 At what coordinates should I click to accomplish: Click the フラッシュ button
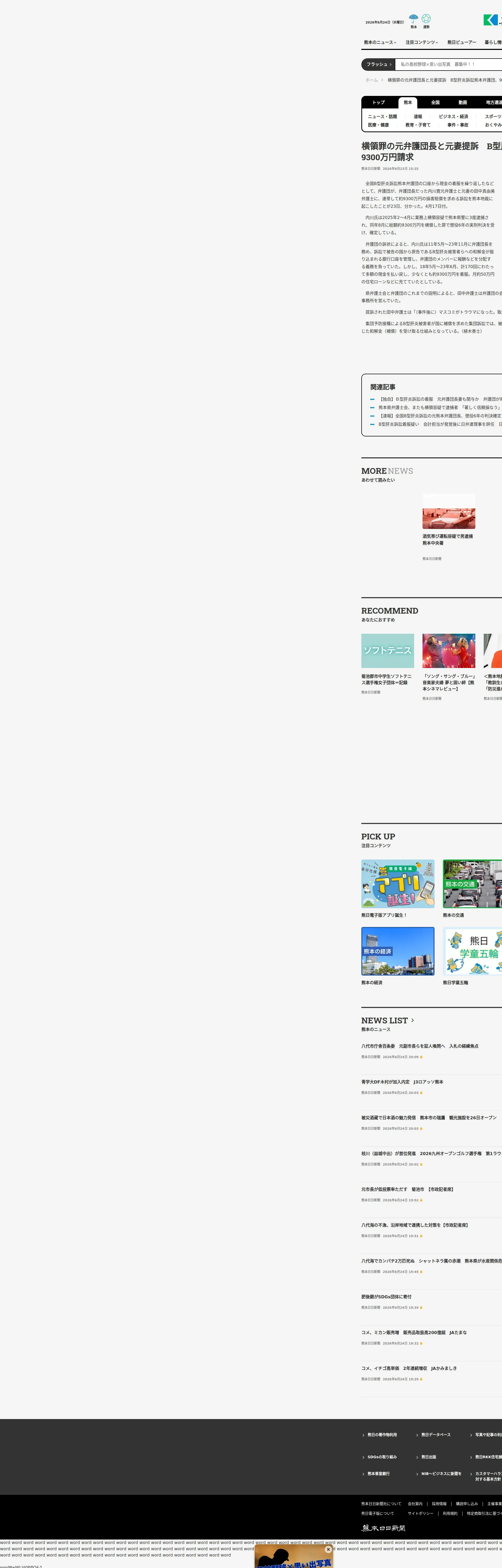pos(378,65)
